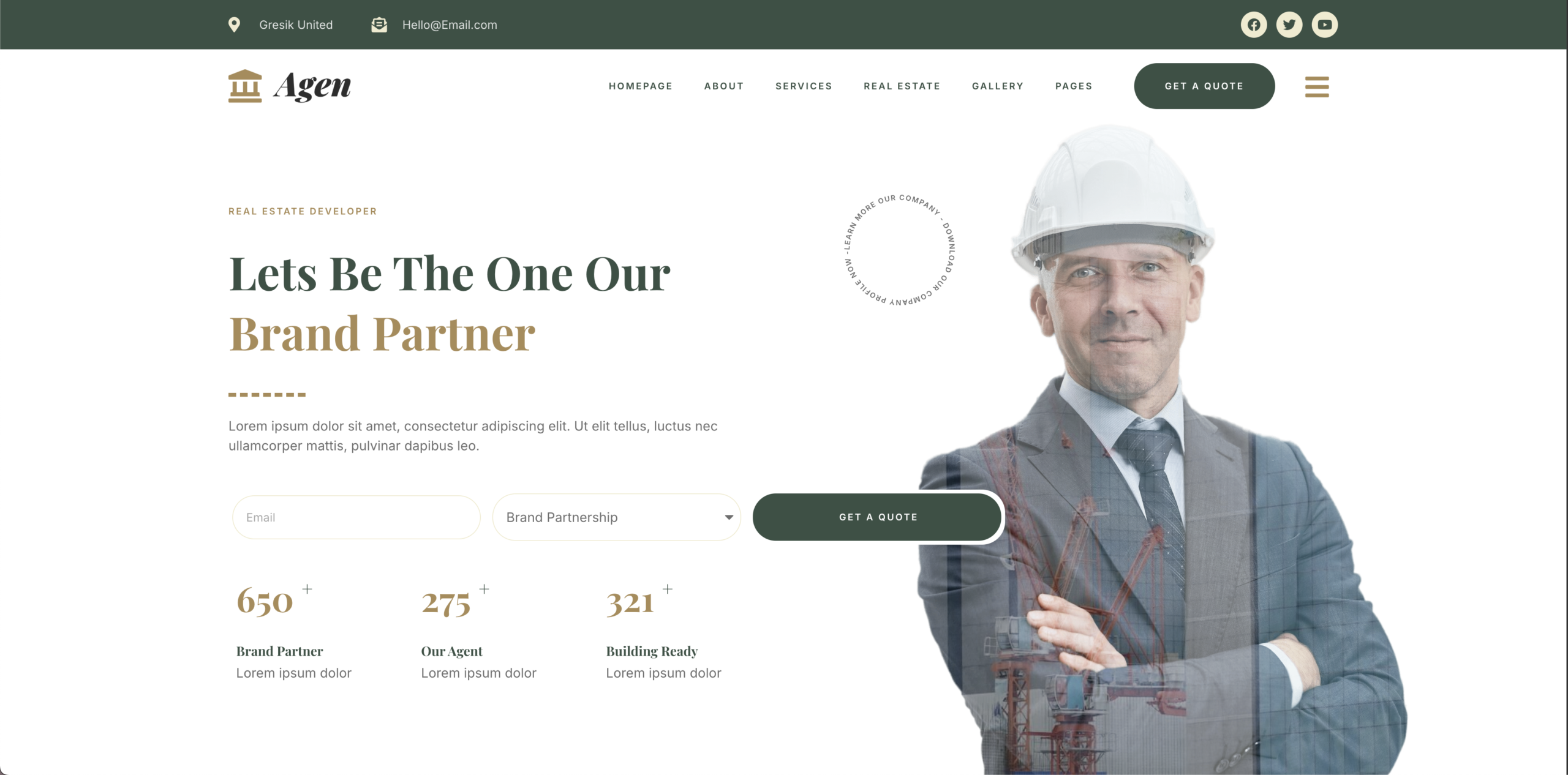Open the Twitter social icon
This screenshot has width=1568, height=775.
point(1289,24)
